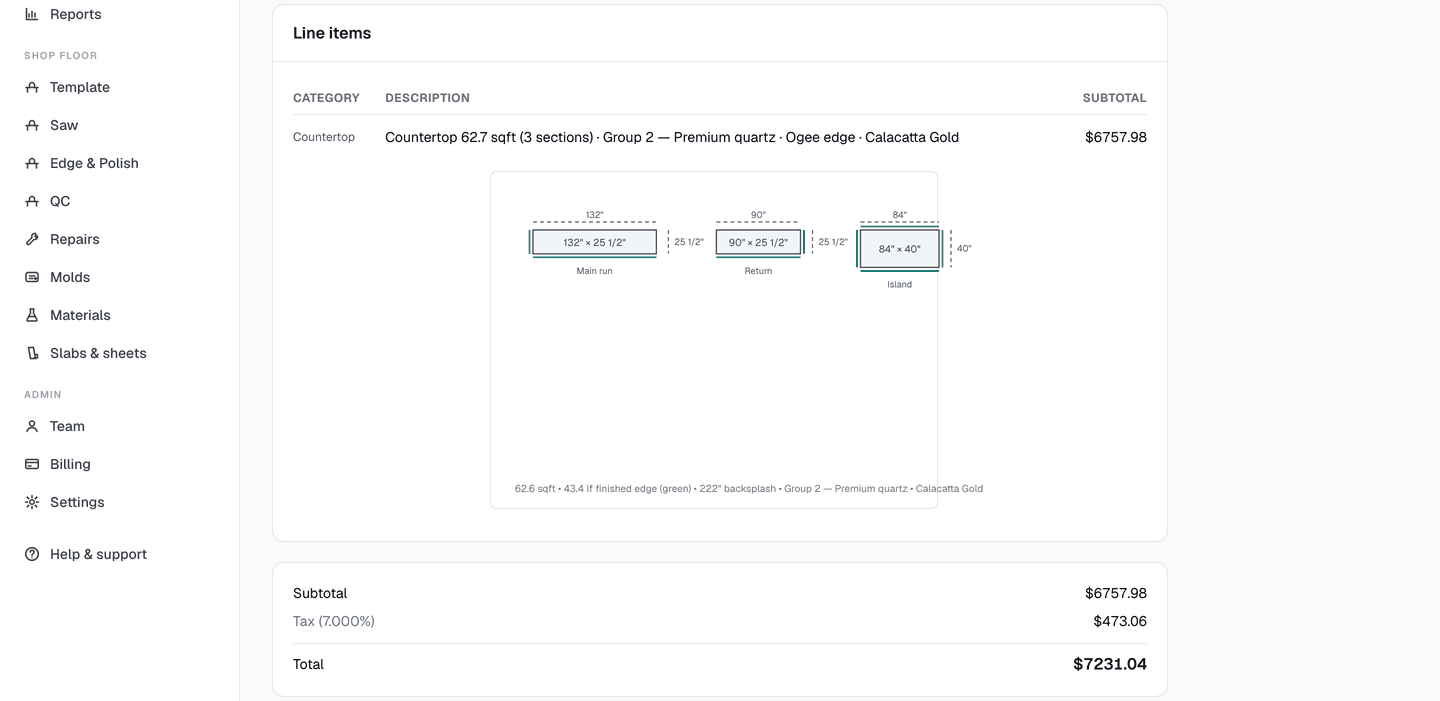
Task: Open Reports via its chart icon
Action: coord(32,14)
